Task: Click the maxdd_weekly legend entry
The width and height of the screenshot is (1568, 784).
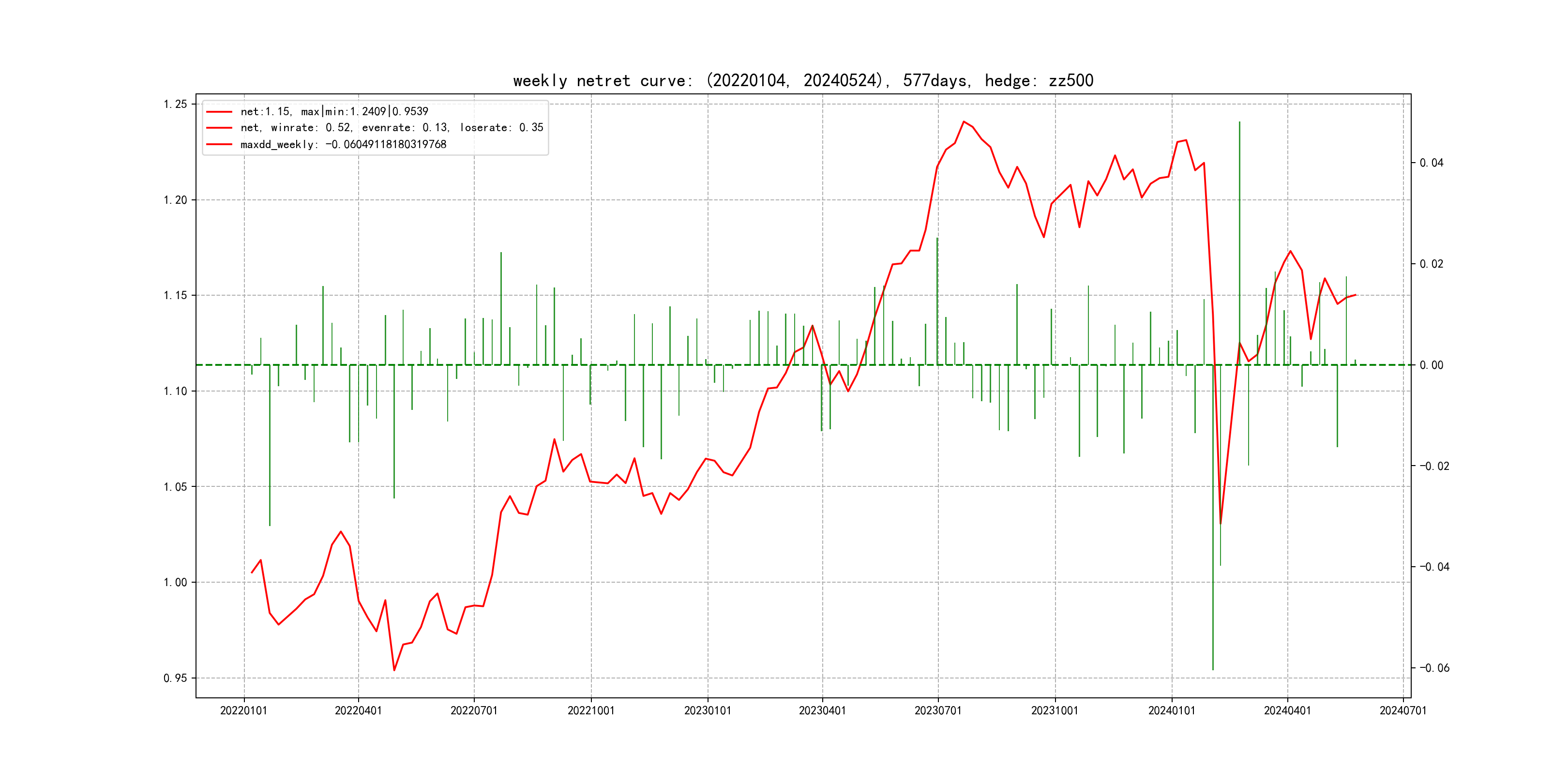Action: pos(343,144)
